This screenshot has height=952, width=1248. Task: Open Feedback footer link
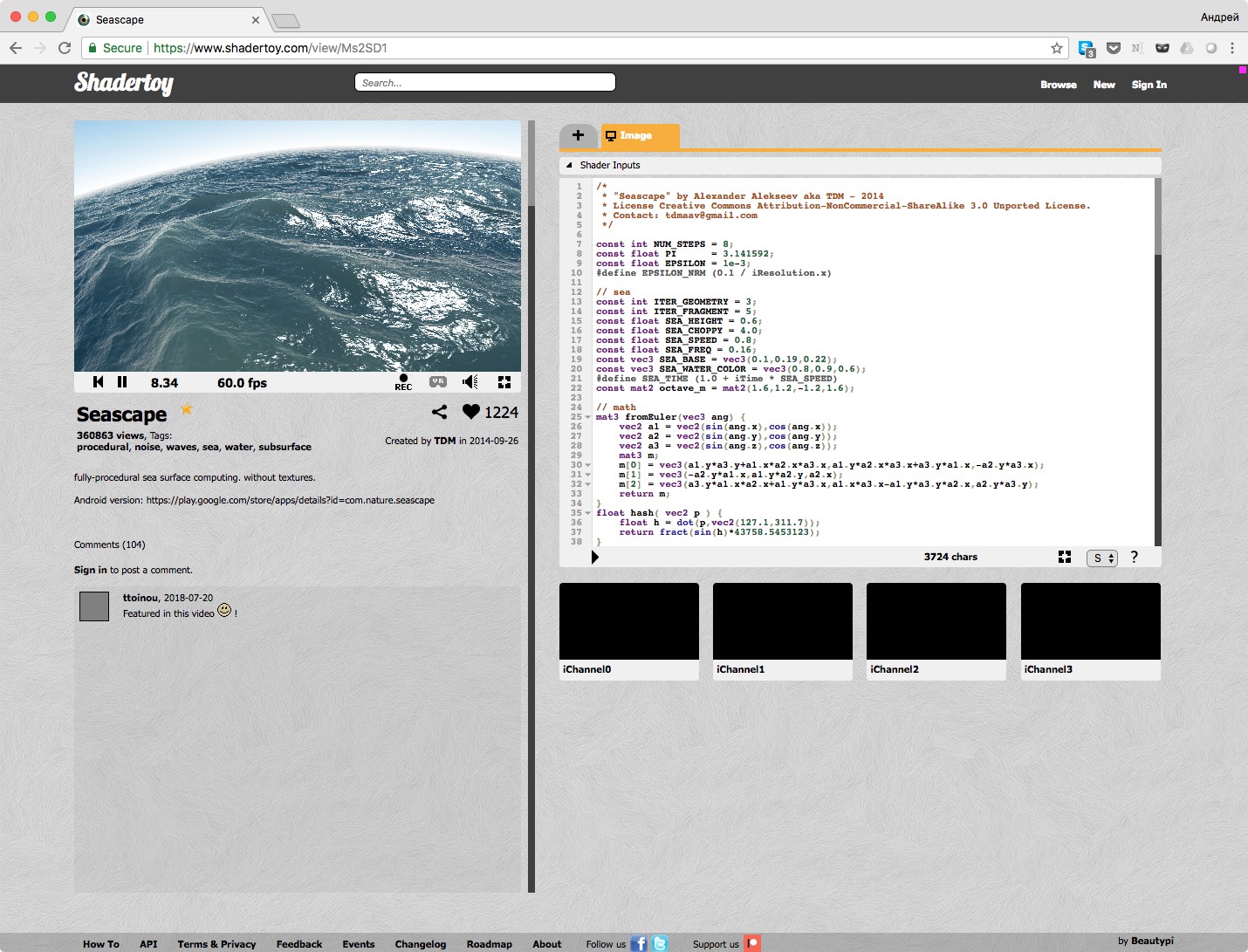[299, 944]
